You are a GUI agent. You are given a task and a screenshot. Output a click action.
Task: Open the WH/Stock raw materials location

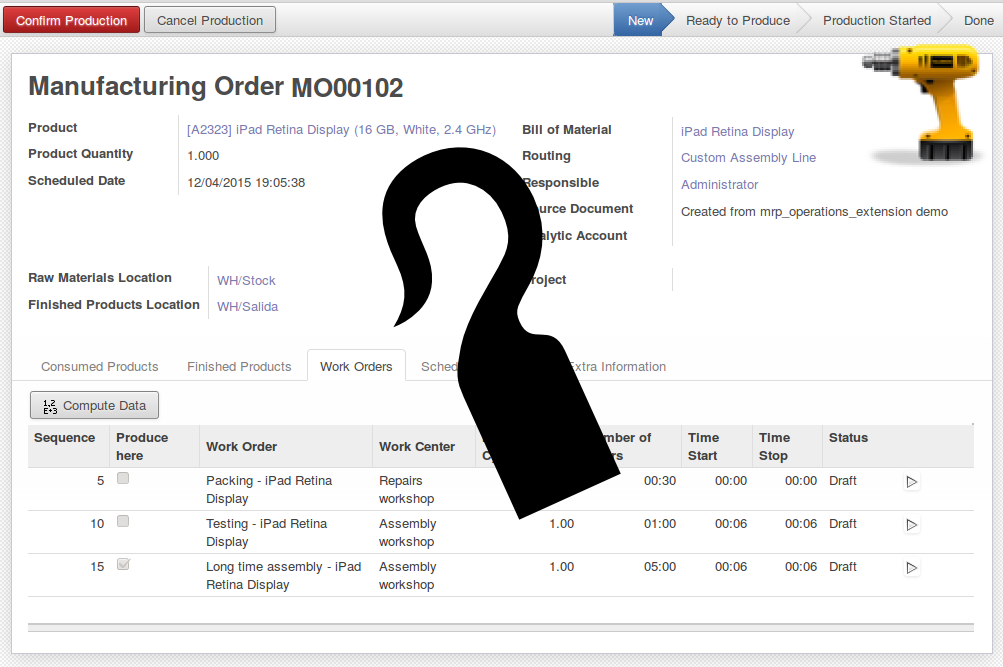245,280
